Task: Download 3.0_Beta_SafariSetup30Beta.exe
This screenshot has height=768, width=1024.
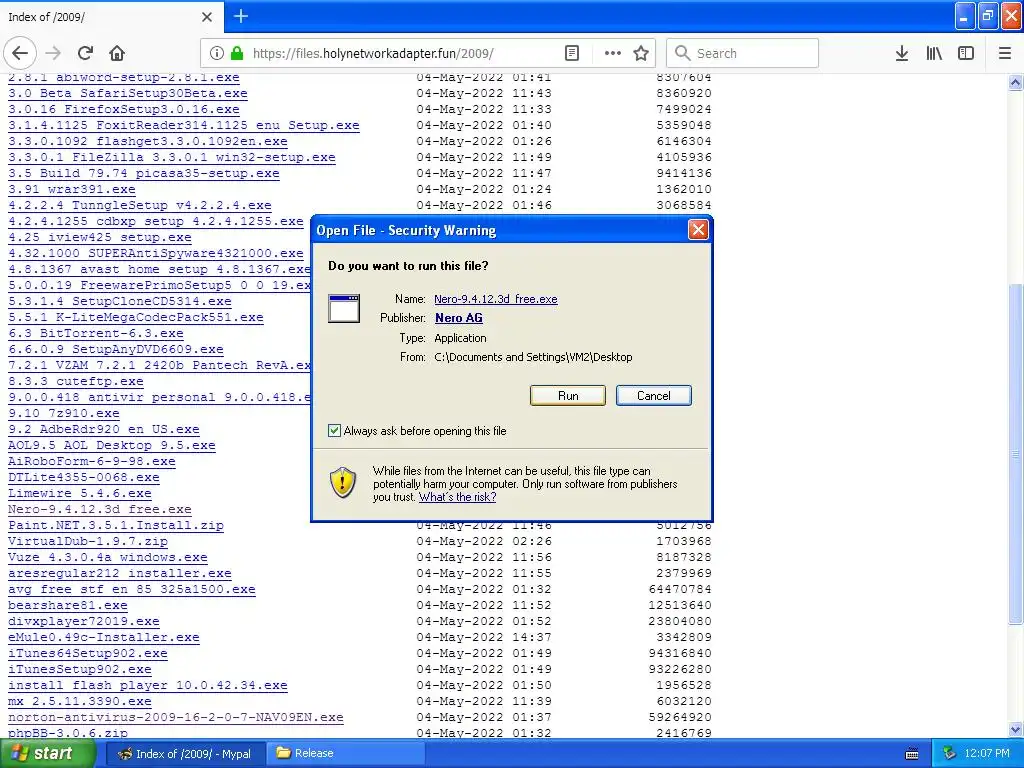Action: 127,93
